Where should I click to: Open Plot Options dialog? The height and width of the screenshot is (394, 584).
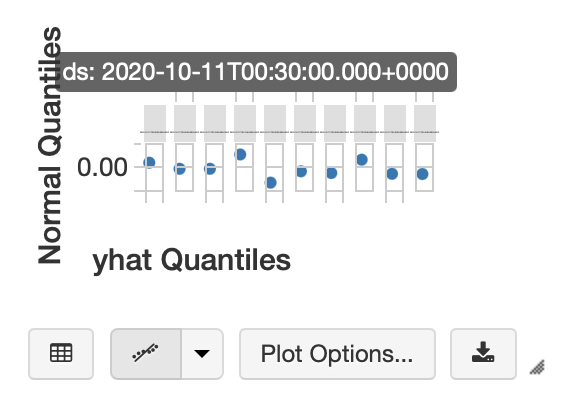click(337, 353)
